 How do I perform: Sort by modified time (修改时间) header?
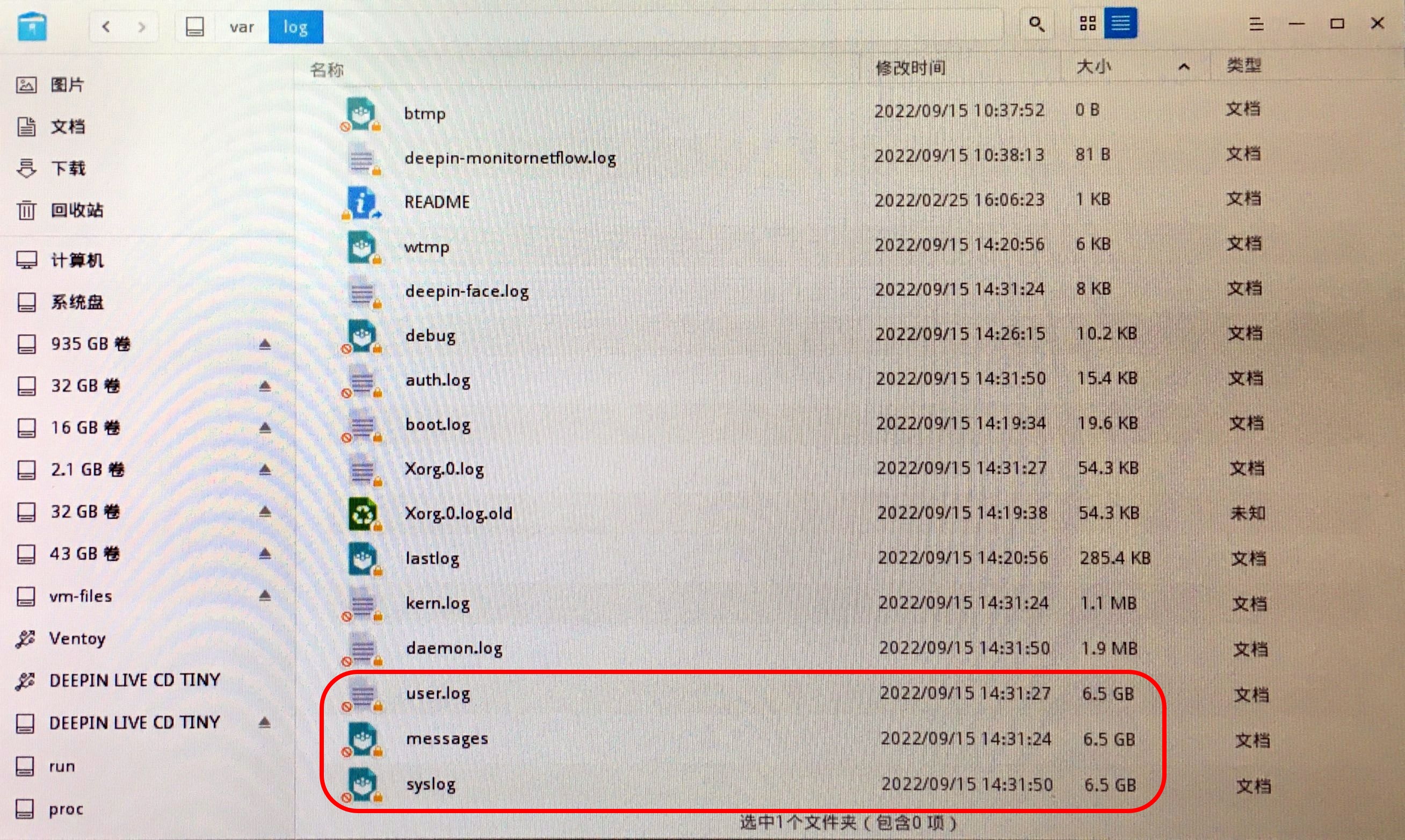click(910, 68)
